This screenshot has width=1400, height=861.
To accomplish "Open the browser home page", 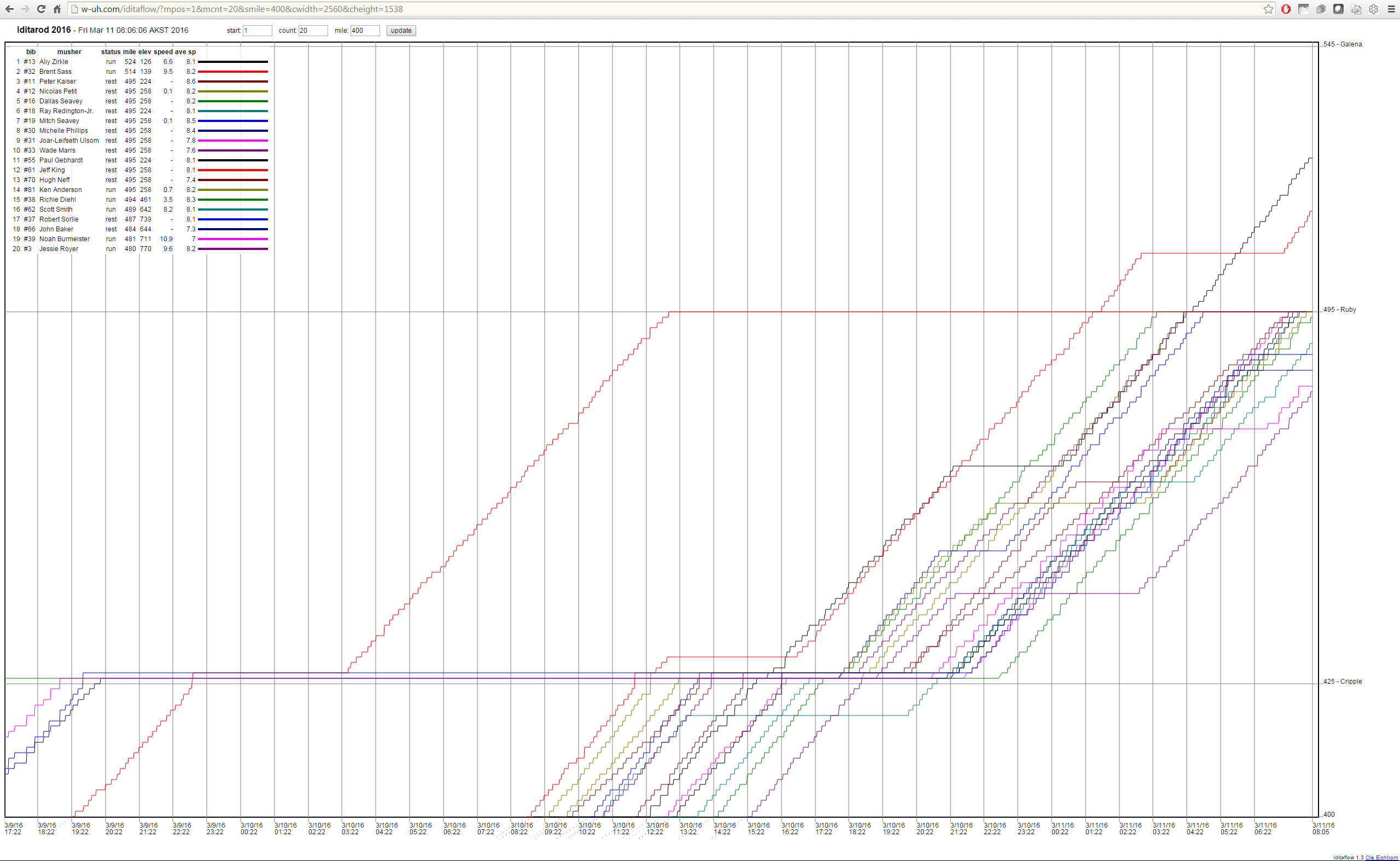I will (57, 9).
